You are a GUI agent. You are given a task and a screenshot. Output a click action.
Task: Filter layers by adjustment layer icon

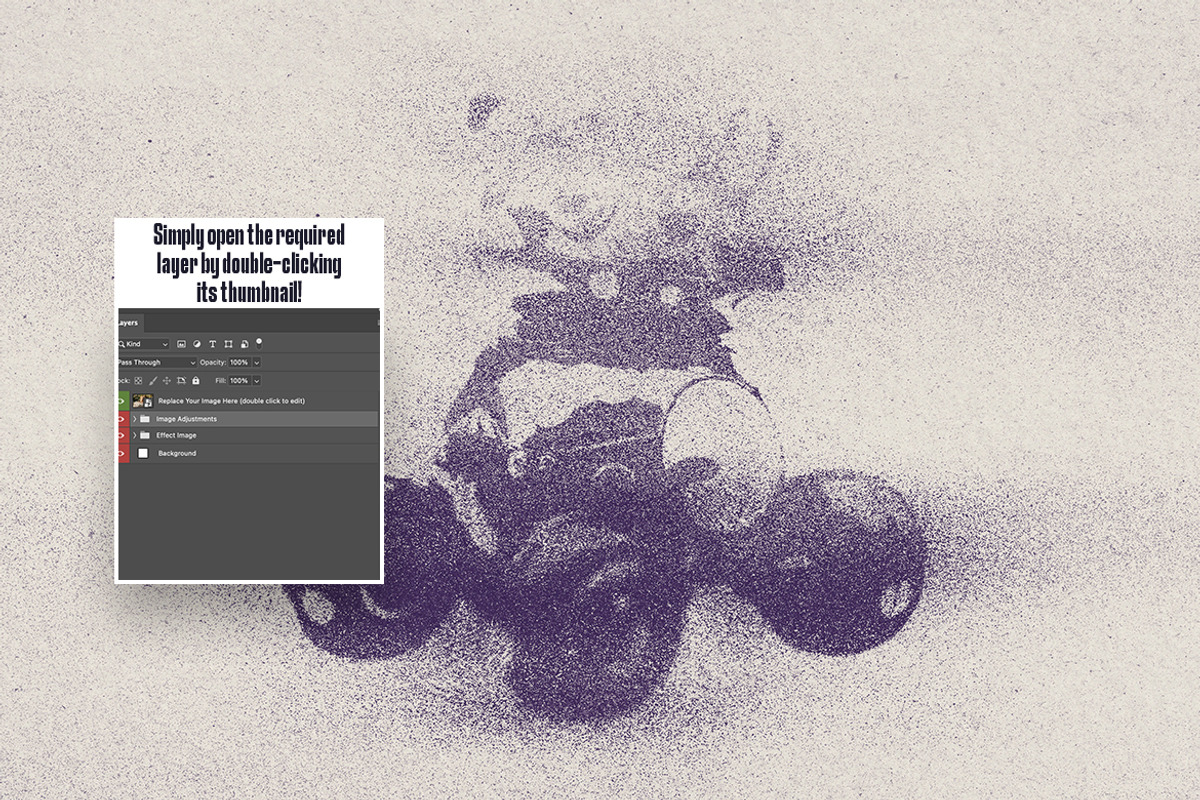point(197,344)
